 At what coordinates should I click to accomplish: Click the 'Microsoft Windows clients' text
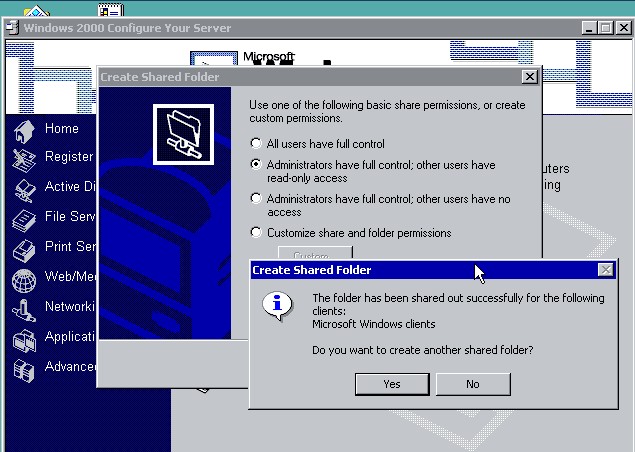coord(374,324)
